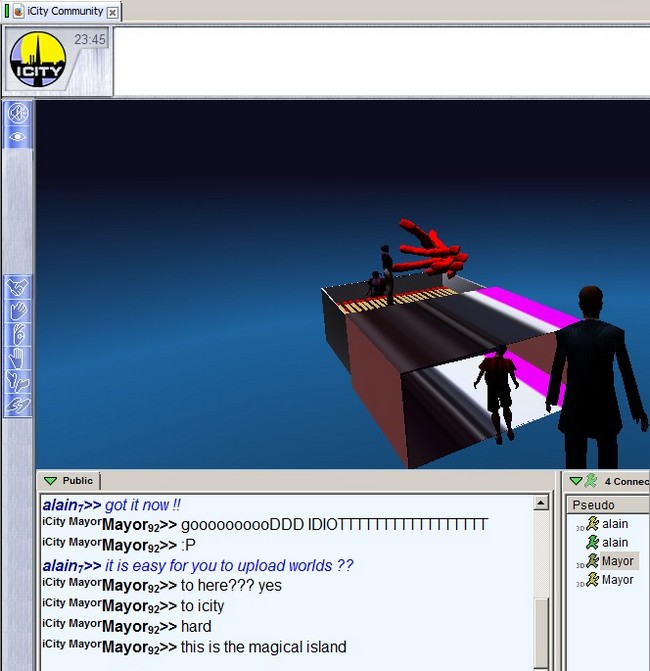Click the 'to here??? yes' chat message
This screenshot has height=671, width=650.
coord(232,585)
